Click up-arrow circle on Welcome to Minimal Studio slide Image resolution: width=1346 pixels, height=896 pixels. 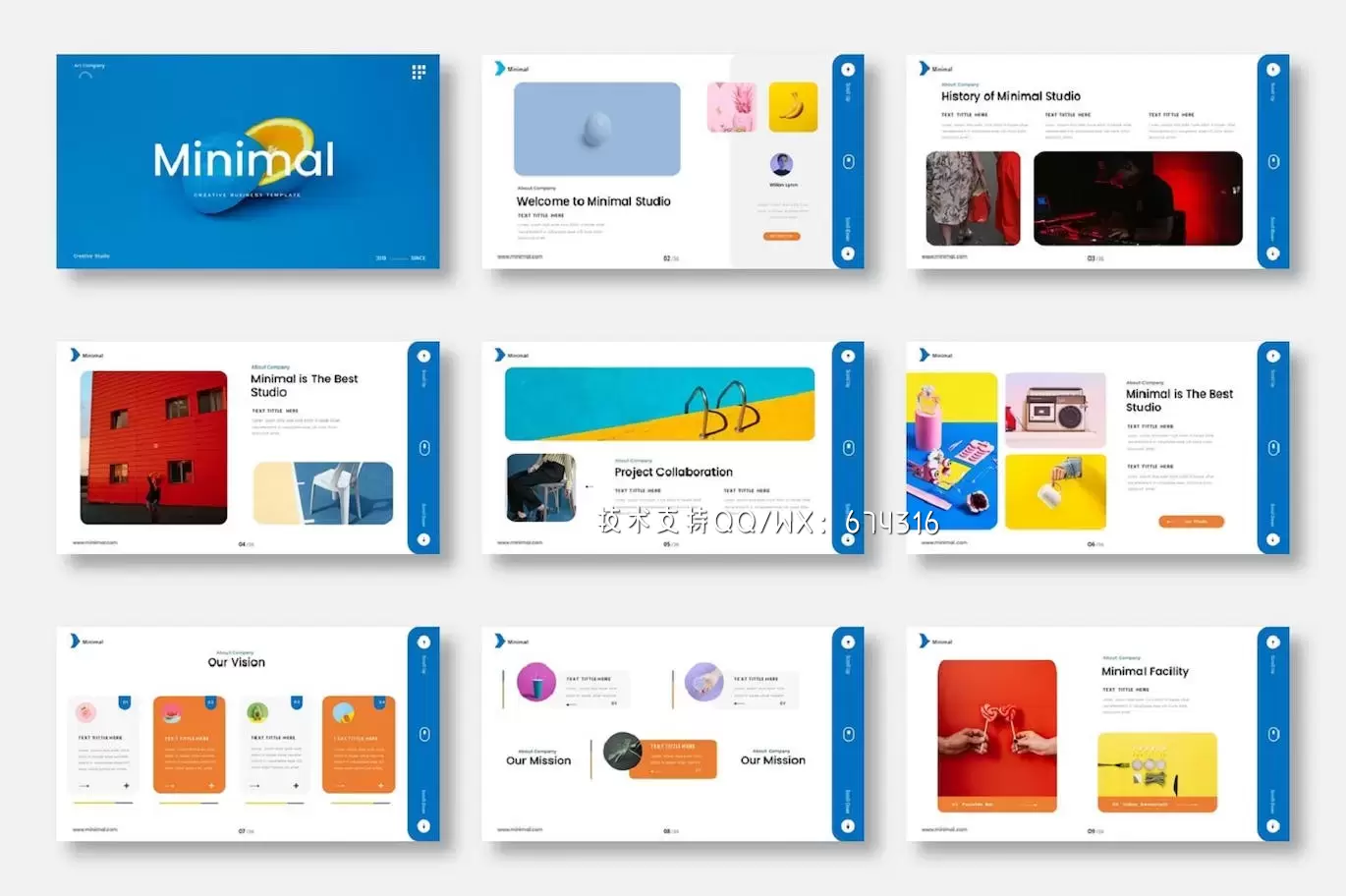pos(848,70)
